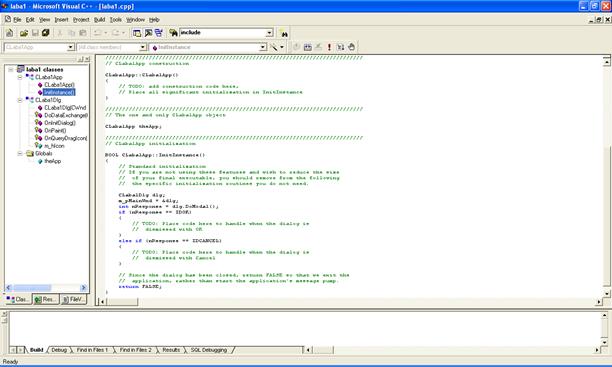
Task: Open the Project menu
Action: [x=81, y=20]
